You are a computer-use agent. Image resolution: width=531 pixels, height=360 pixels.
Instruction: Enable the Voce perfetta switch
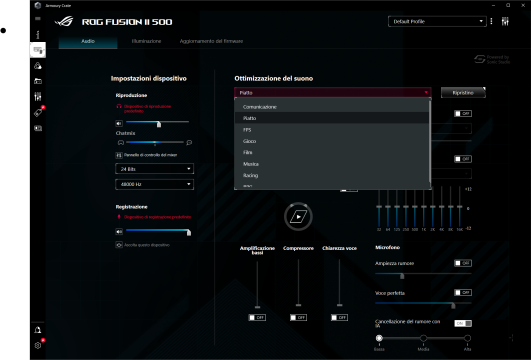pyautogui.click(x=463, y=292)
